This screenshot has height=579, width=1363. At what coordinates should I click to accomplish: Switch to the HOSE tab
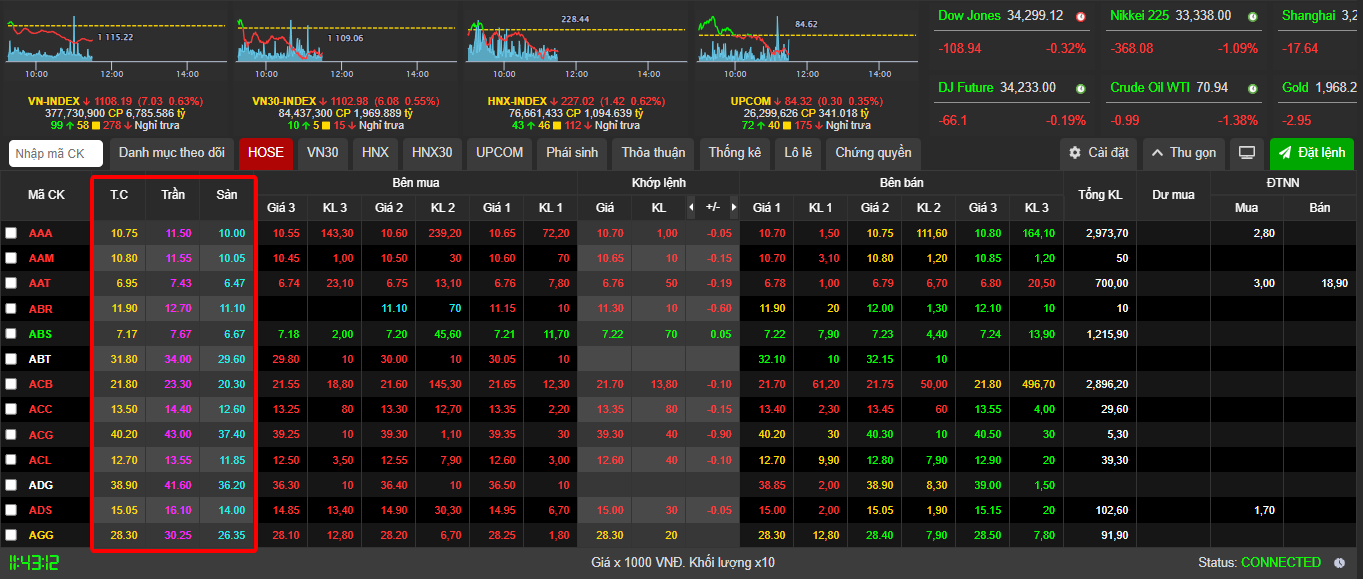pyautogui.click(x=266, y=153)
